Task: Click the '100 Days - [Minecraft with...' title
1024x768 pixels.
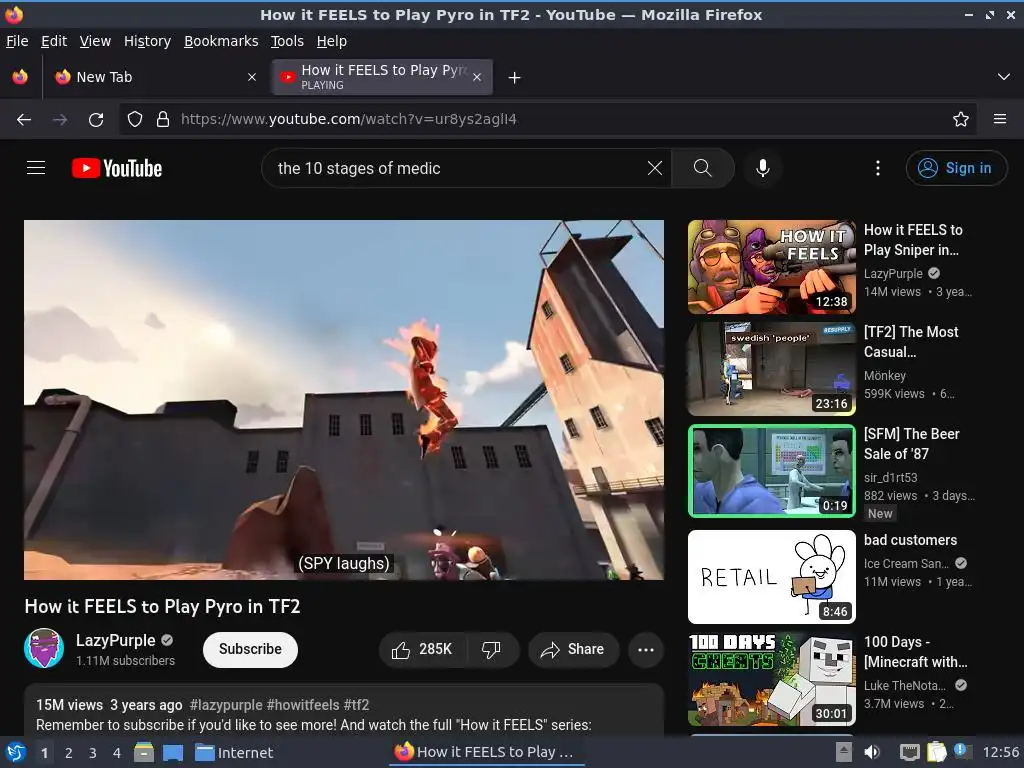Action: pyautogui.click(x=916, y=652)
